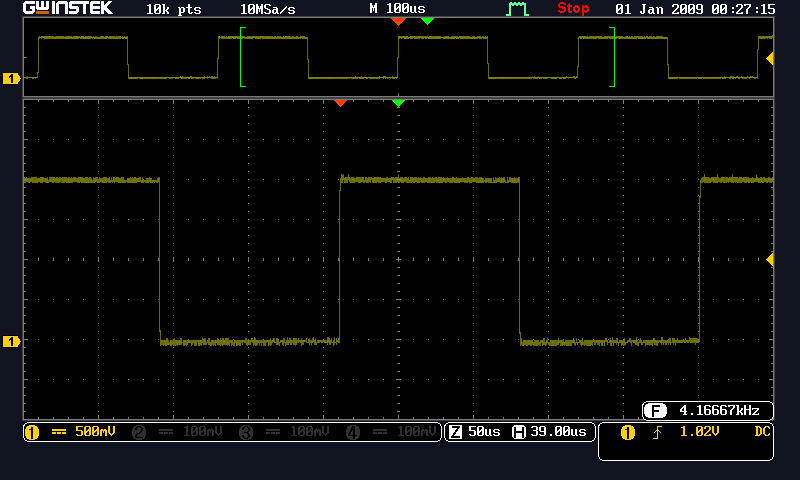This screenshot has width=800, height=480.
Task: Toggle channel 1 at 500mV
Action: [x=70, y=432]
